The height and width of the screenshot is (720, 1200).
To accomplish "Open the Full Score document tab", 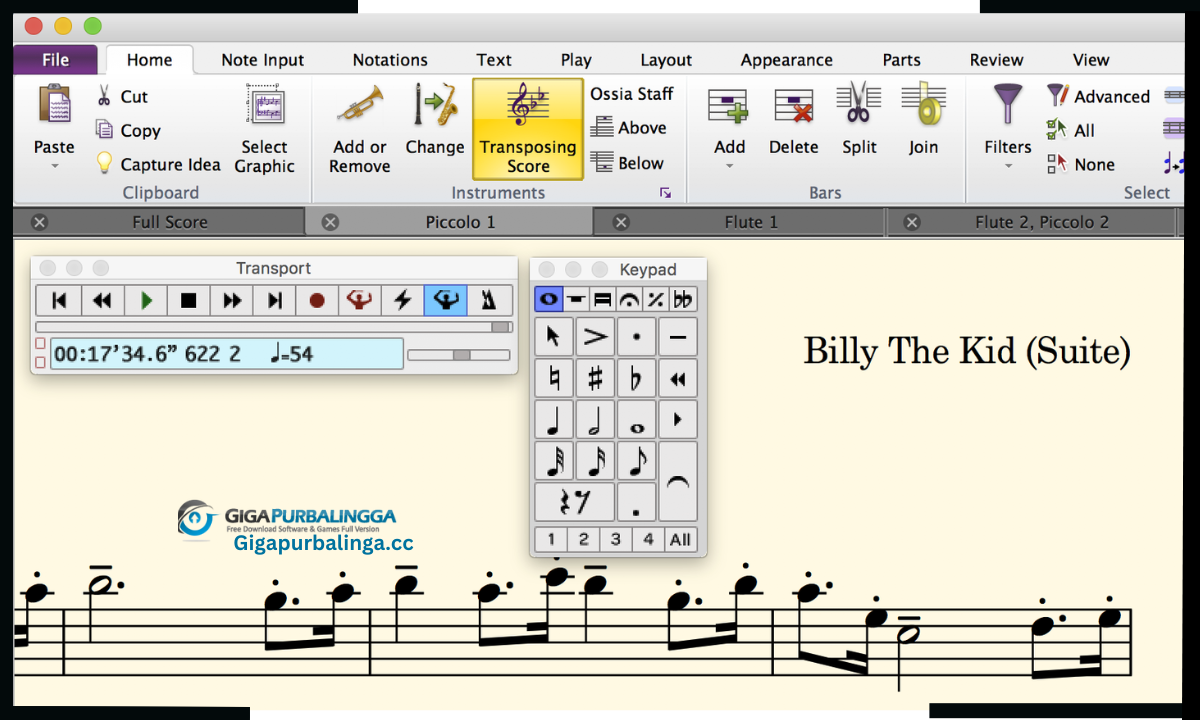I will [x=160, y=222].
